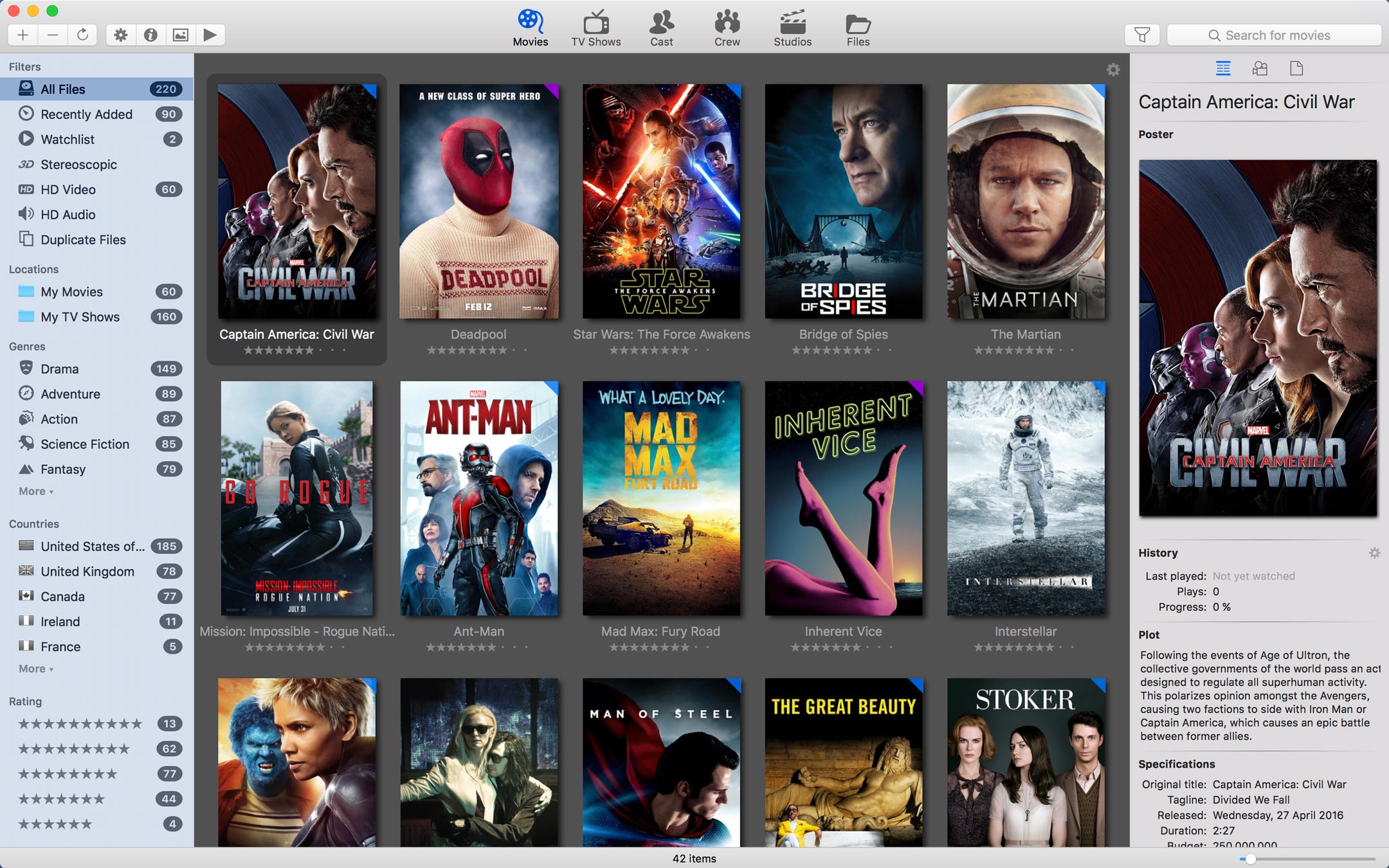This screenshot has height=868, width=1389.
Task: Select the Interstellar poster
Action: (1026, 498)
